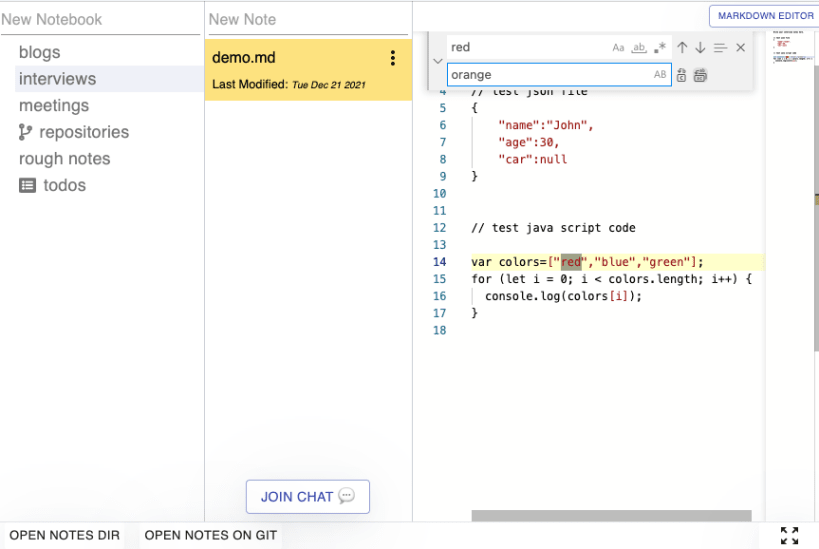
Task: Toggle regular expression search option
Action: pos(660,48)
